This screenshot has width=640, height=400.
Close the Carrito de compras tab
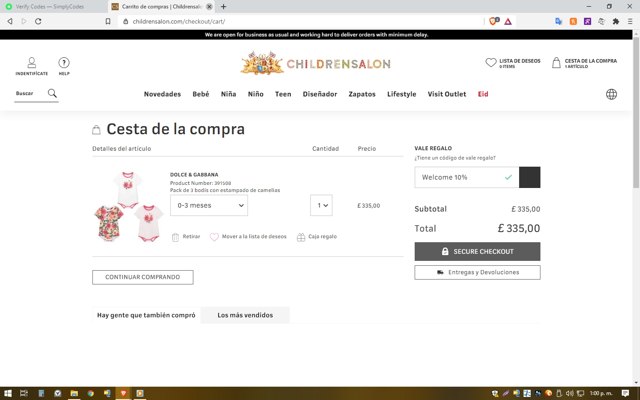[209, 7]
